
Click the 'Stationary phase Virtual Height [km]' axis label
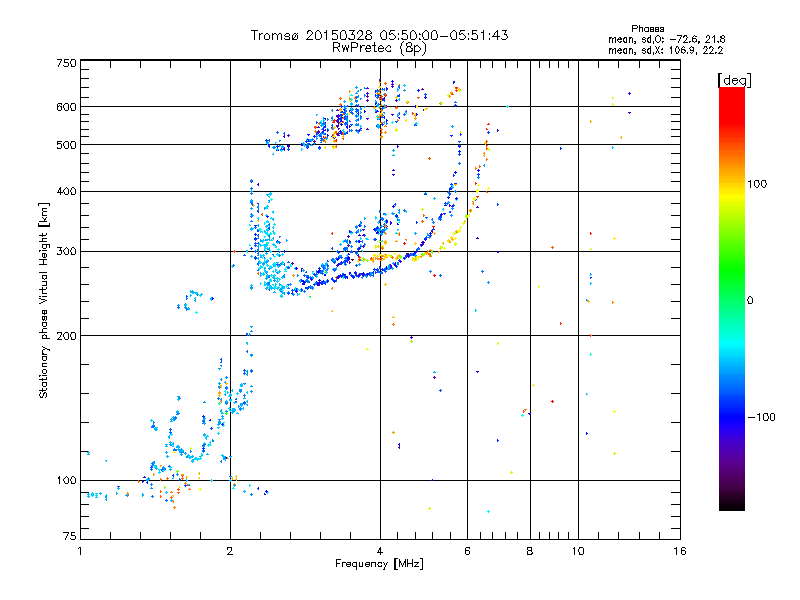[x=44, y=300]
